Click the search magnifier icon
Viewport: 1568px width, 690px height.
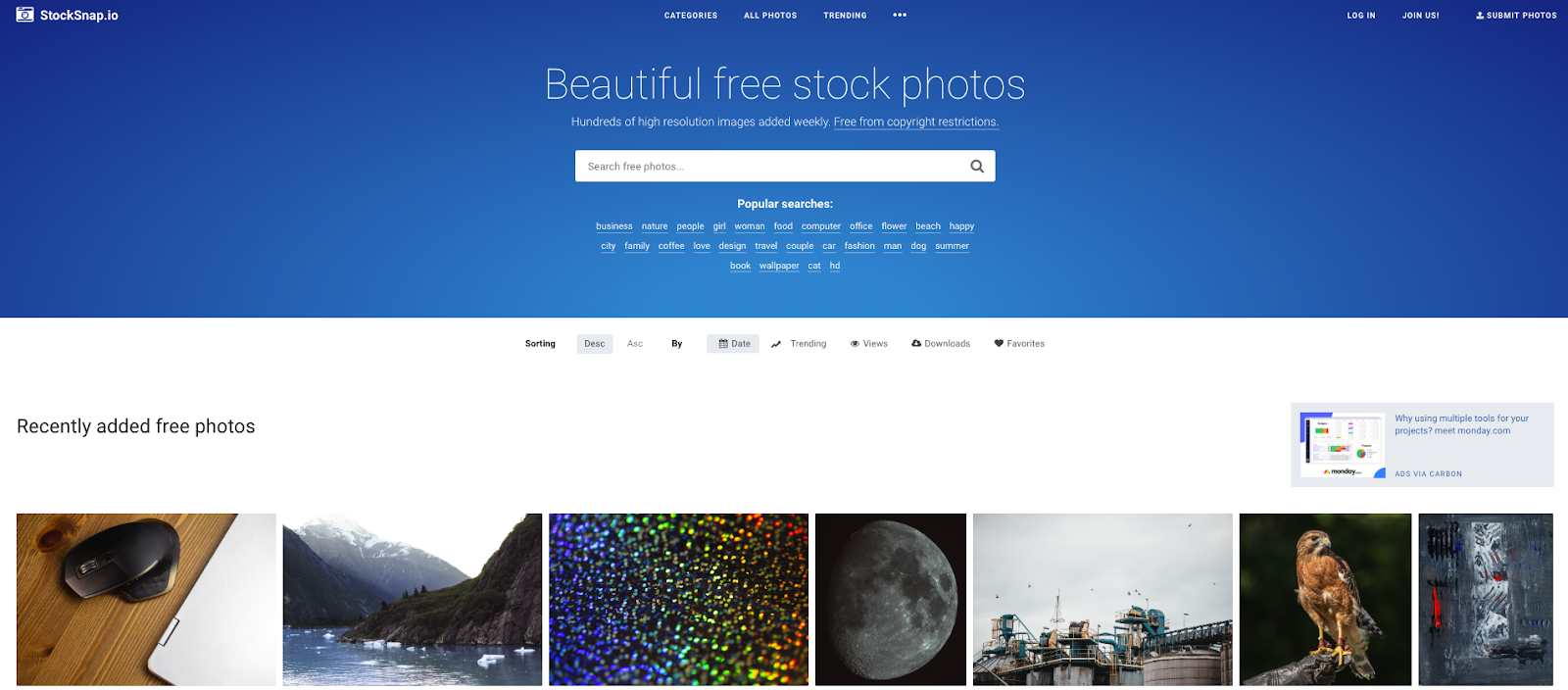point(977,167)
